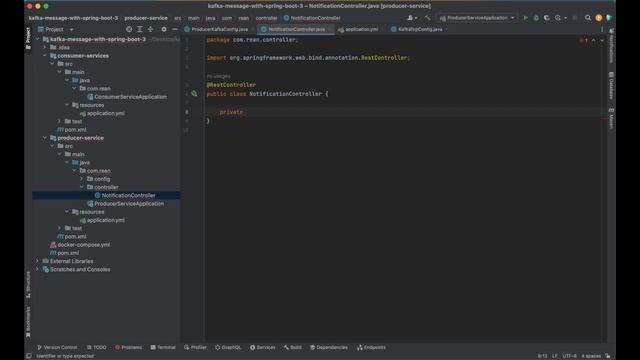This screenshot has height=360, width=640.
Task: Select docker-compose.yml in project tree
Action: click(84, 245)
